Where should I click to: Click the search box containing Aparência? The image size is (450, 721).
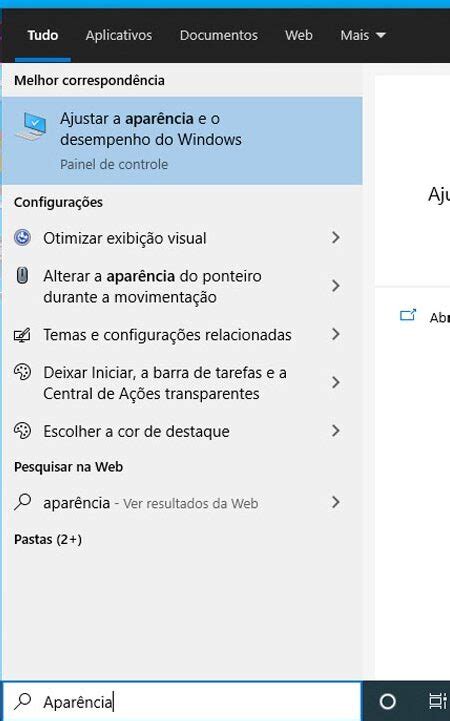[182, 702]
